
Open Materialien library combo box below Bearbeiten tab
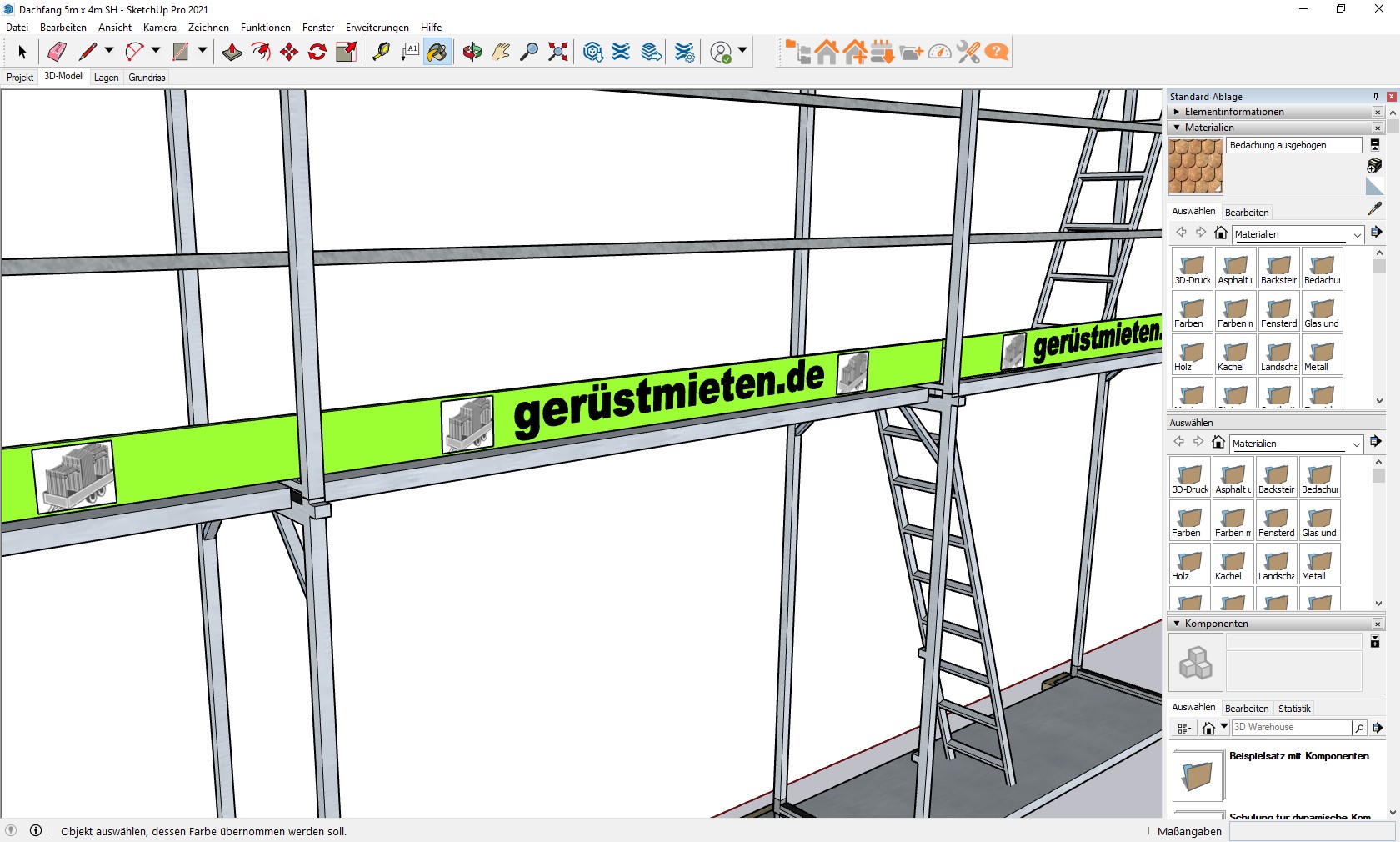(1297, 234)
